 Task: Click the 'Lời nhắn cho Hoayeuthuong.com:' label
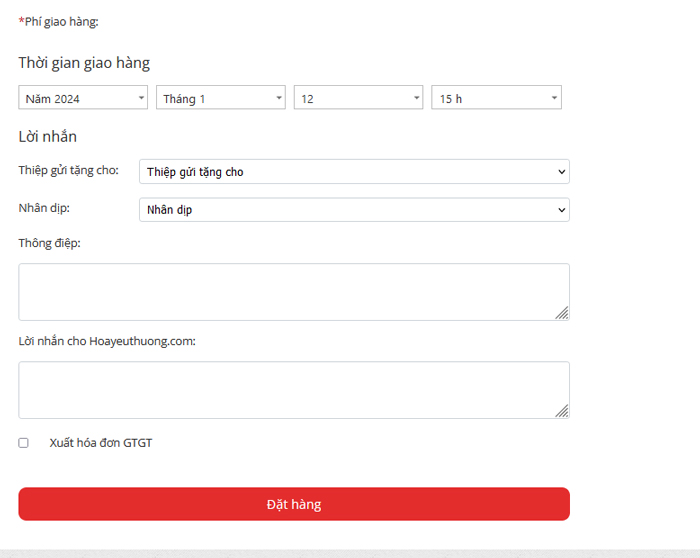coord(107,341)
